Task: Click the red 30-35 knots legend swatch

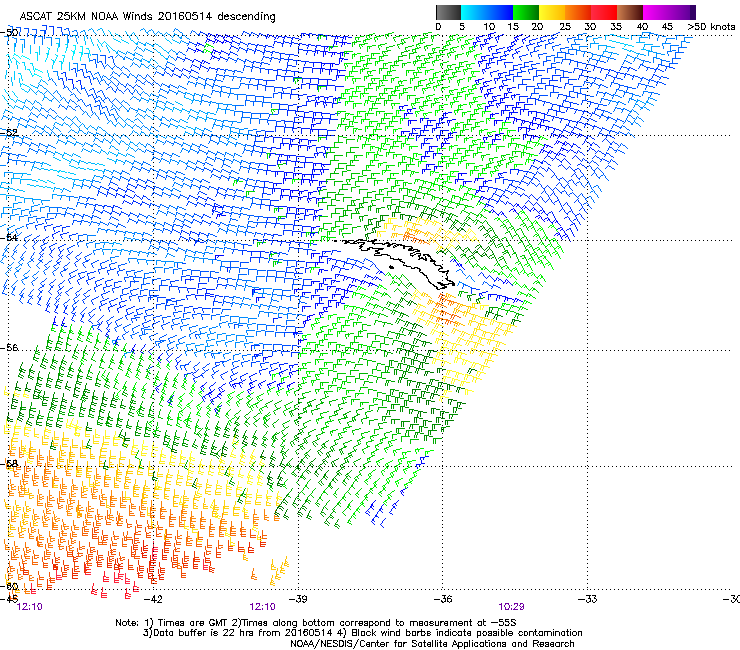Action: click(604, 12)
